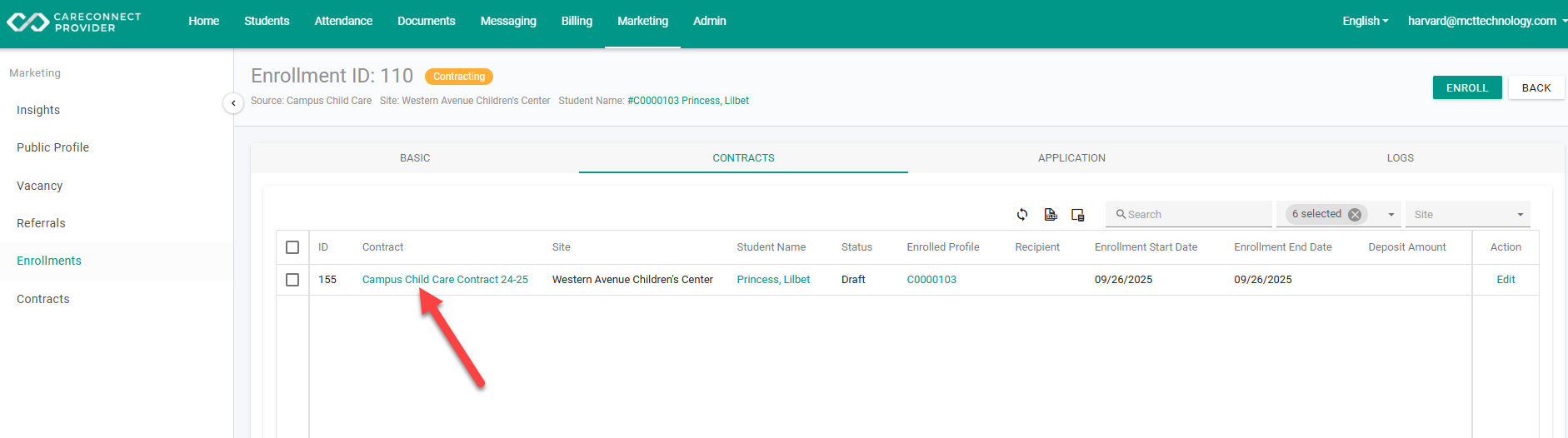
Task: Open the Campus Child Care Contract 24-25 link
Action: click(x=445, y=280)
